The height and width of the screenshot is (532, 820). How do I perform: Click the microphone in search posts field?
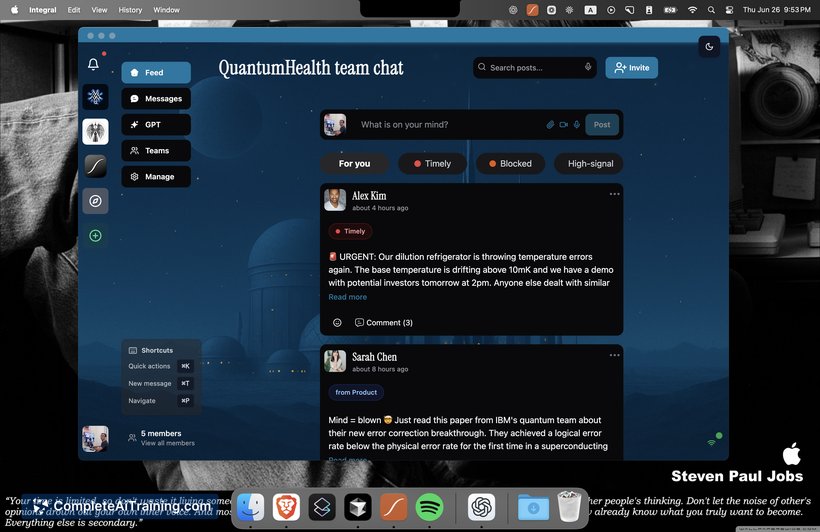[x=588, y=67]
